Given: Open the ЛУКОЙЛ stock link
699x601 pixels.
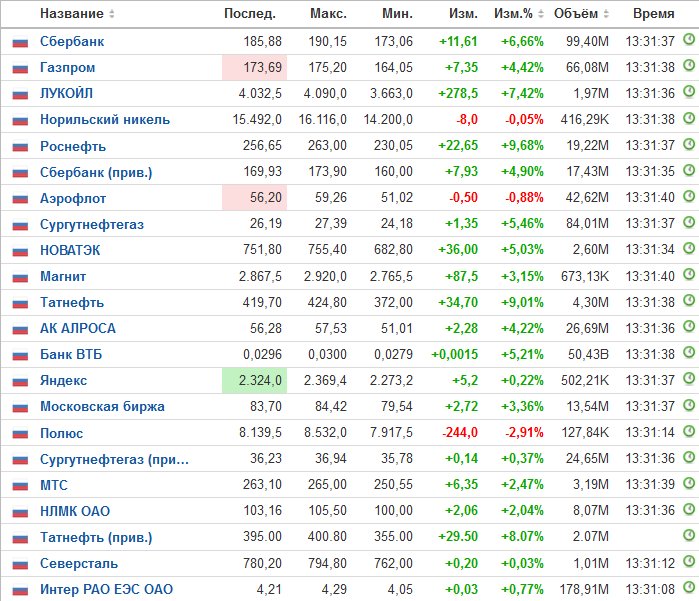Looking at the screenshot, I should coord(66,93).
